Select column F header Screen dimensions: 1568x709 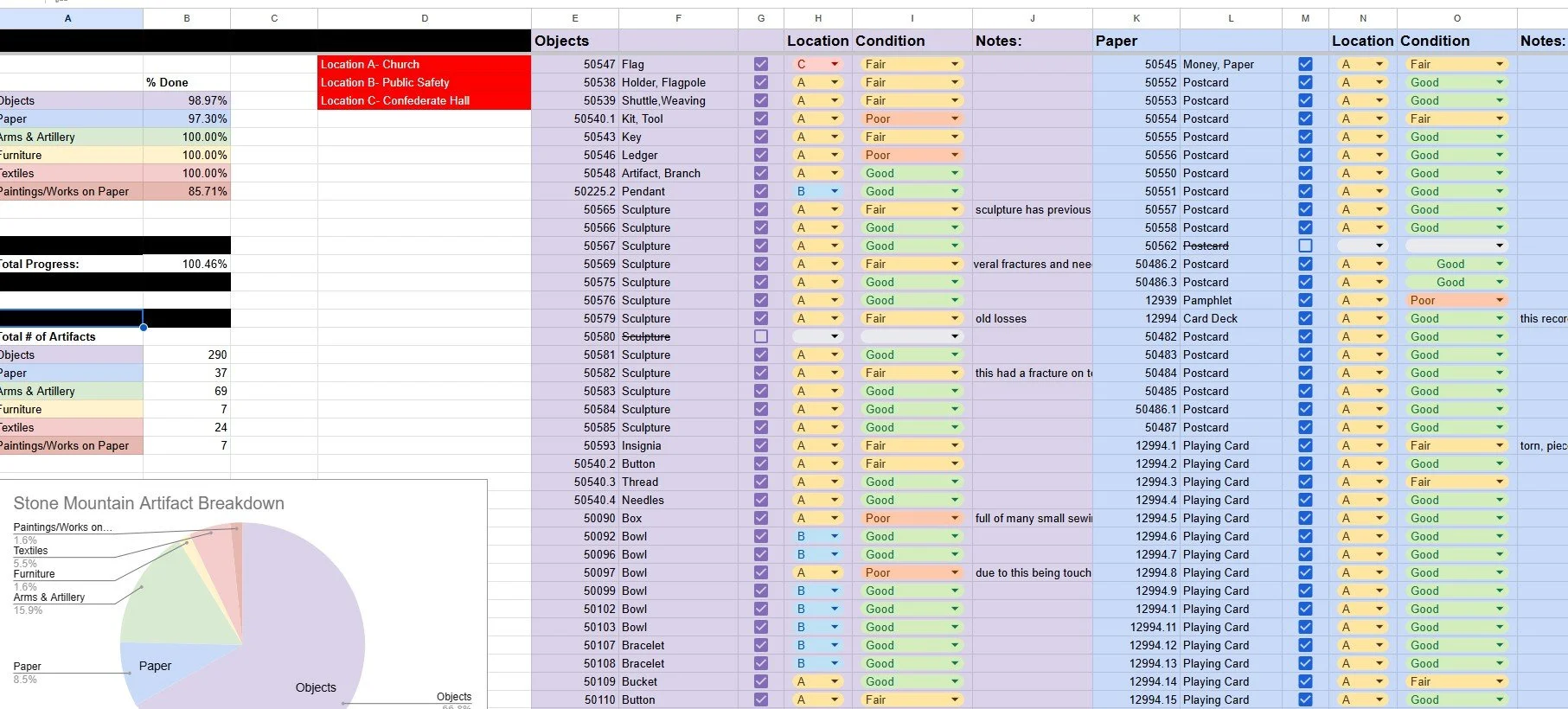coord(678,18)
